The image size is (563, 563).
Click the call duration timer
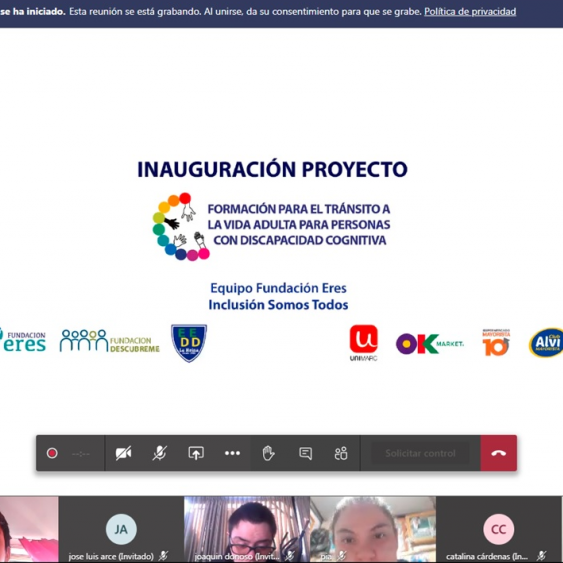[81, 454]
